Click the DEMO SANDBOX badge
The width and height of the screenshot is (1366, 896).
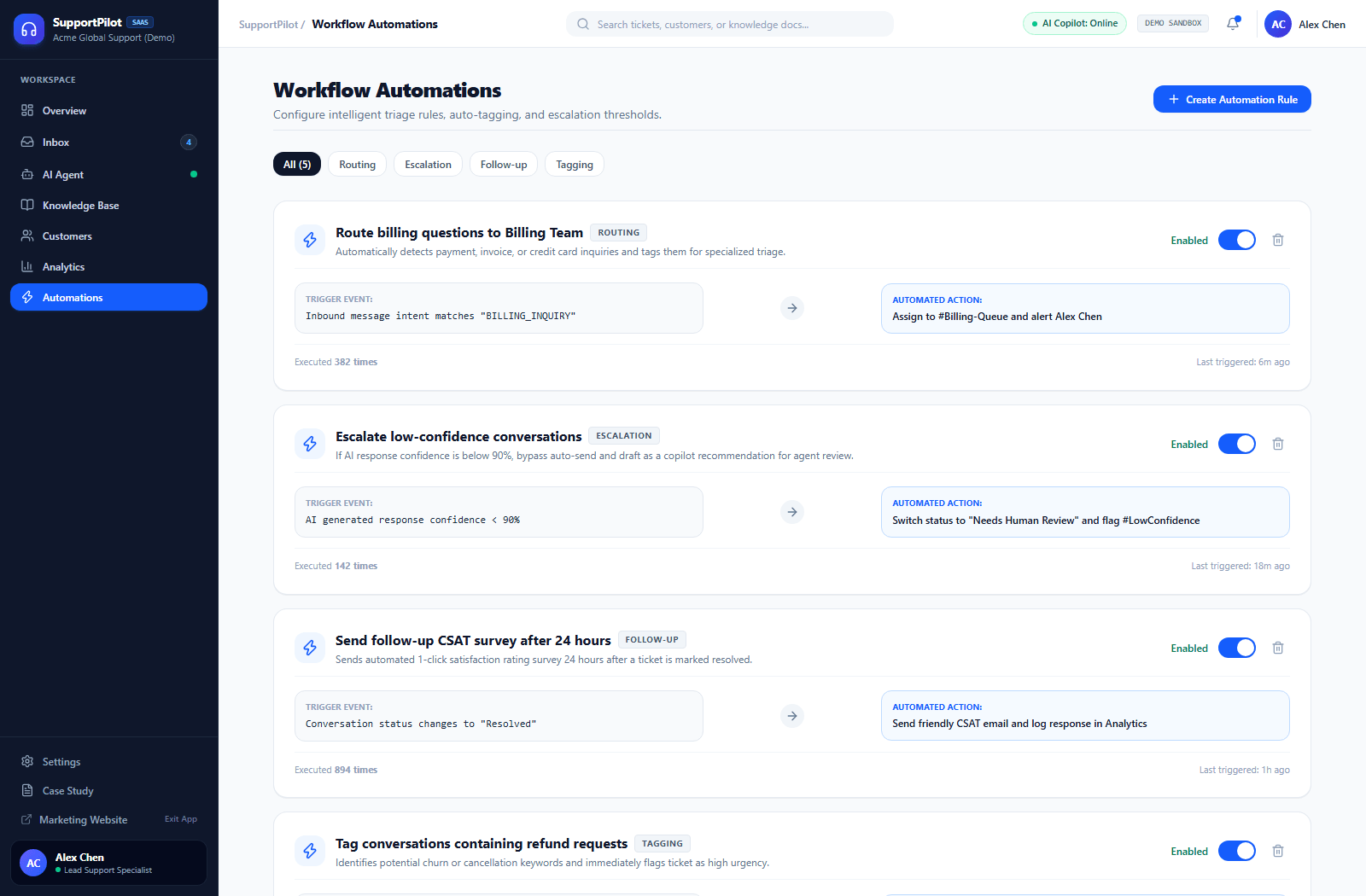1173,24
